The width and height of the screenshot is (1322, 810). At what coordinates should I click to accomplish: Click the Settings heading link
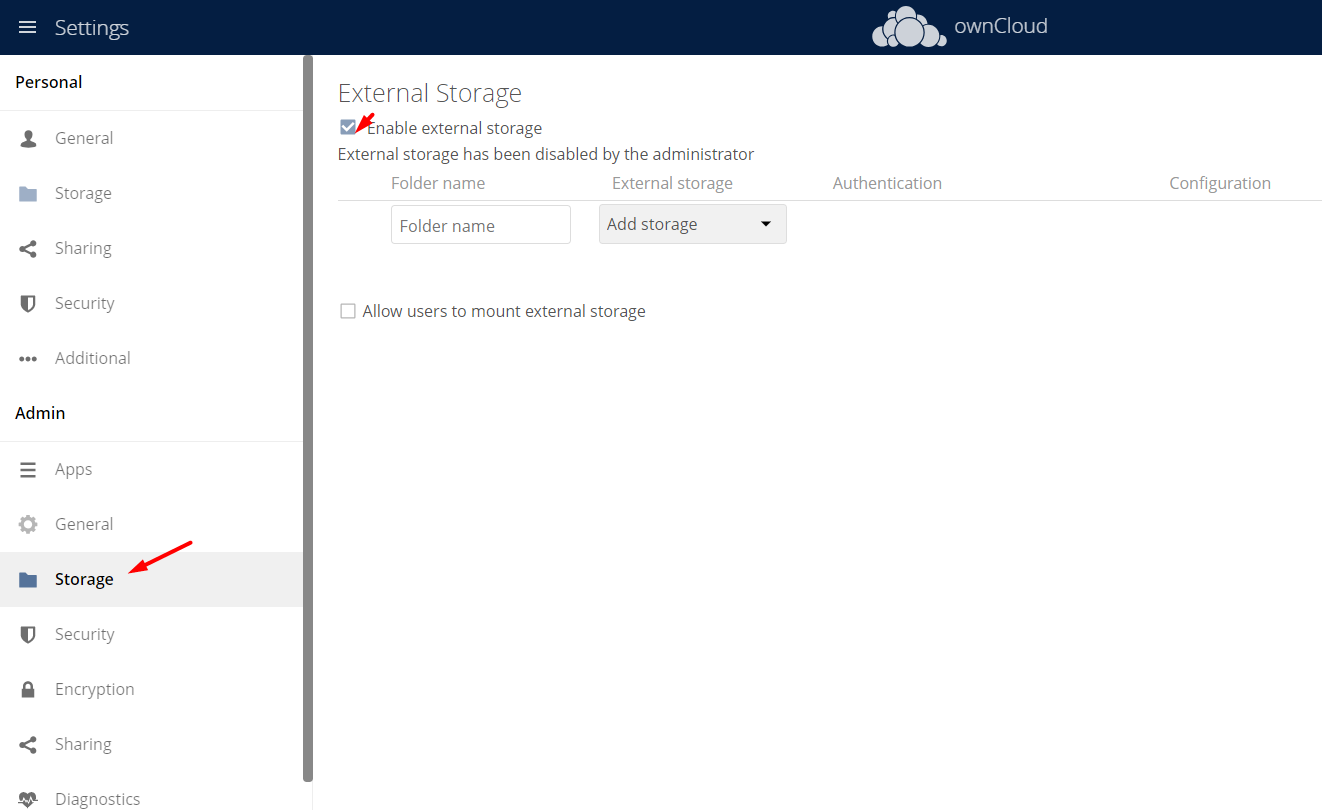tap(91, 27)
